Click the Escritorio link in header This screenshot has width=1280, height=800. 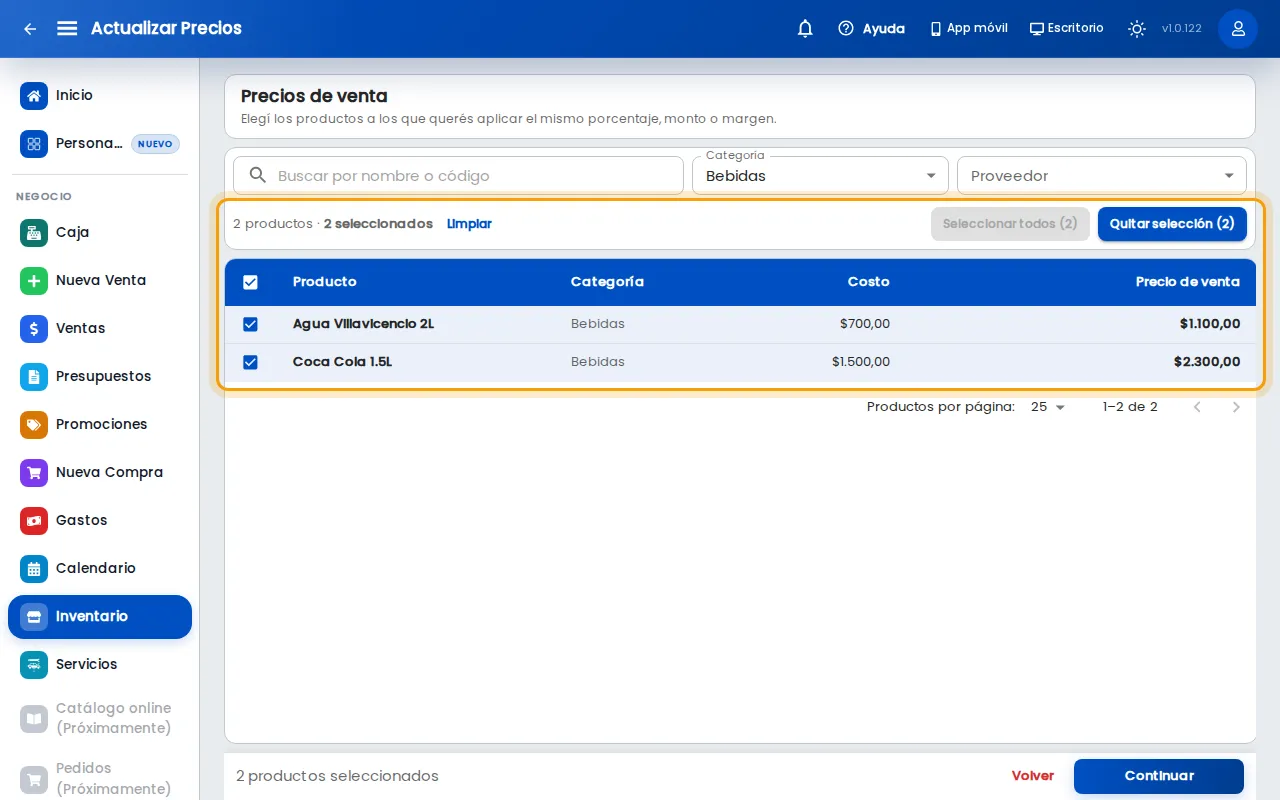tap(1067, 28)
